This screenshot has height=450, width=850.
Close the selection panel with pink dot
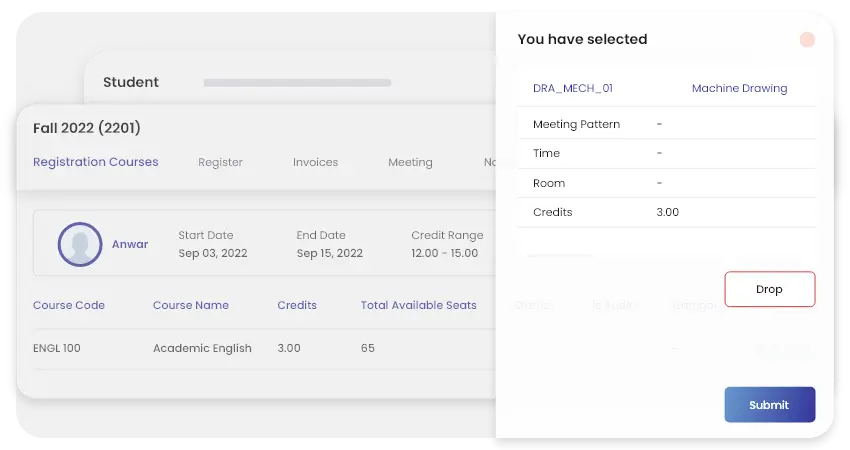tap(807, 40)
